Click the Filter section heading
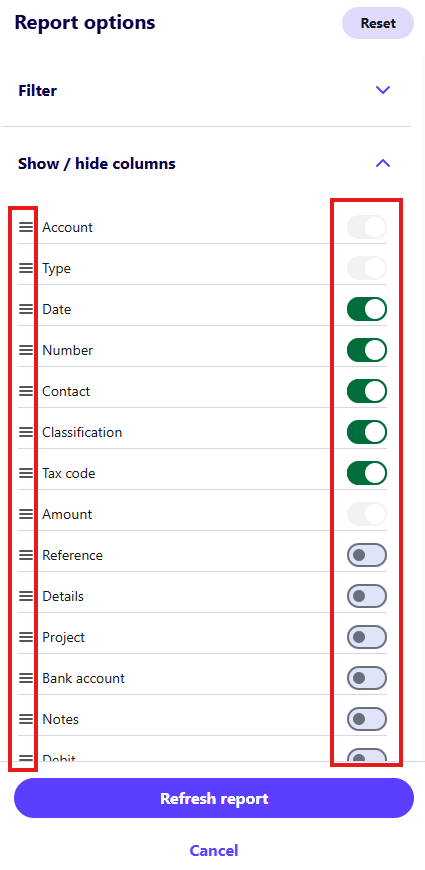425x870 pixels. pyautogui.click(x=38, y=90)
